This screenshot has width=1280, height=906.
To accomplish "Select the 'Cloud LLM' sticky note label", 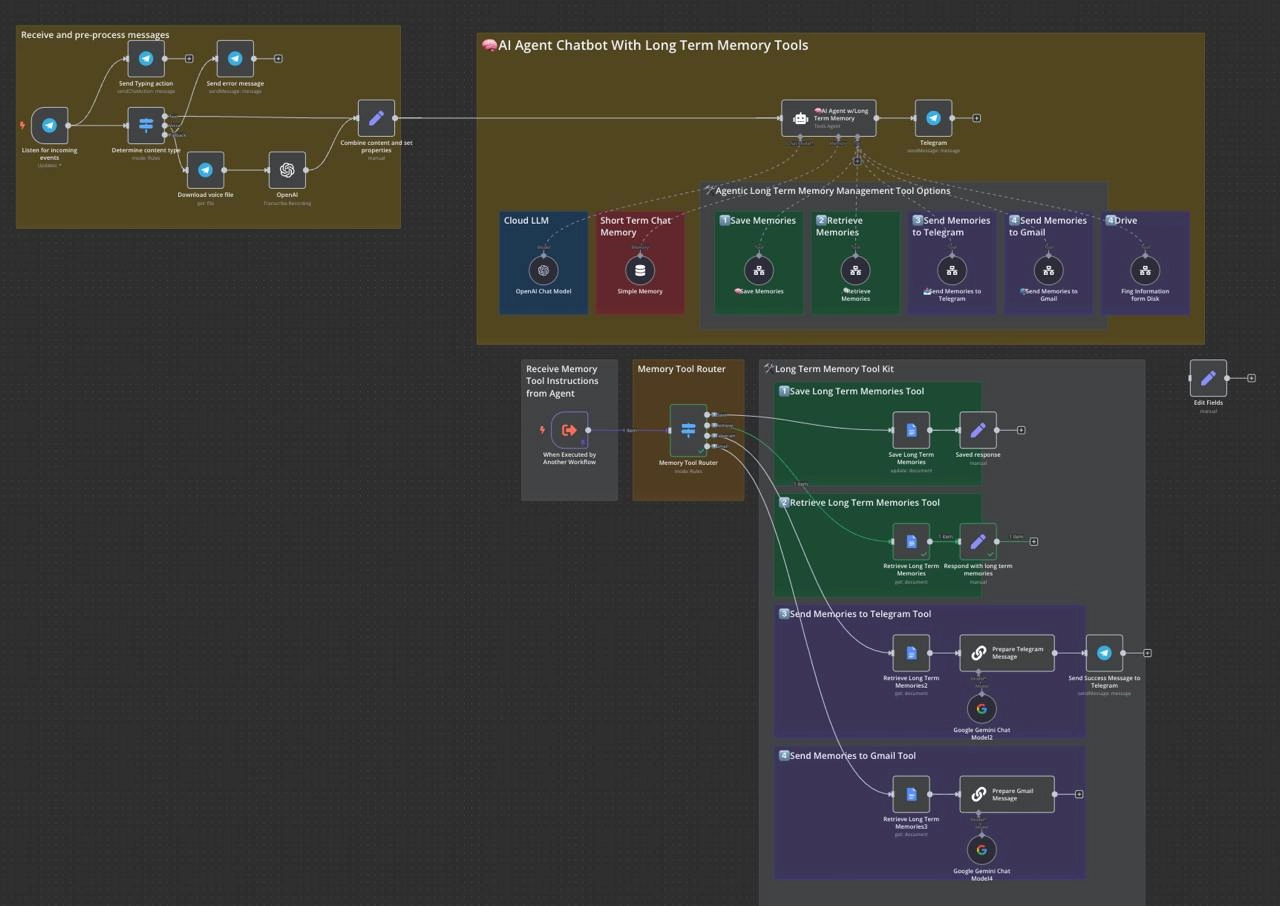I will (526, 221).
